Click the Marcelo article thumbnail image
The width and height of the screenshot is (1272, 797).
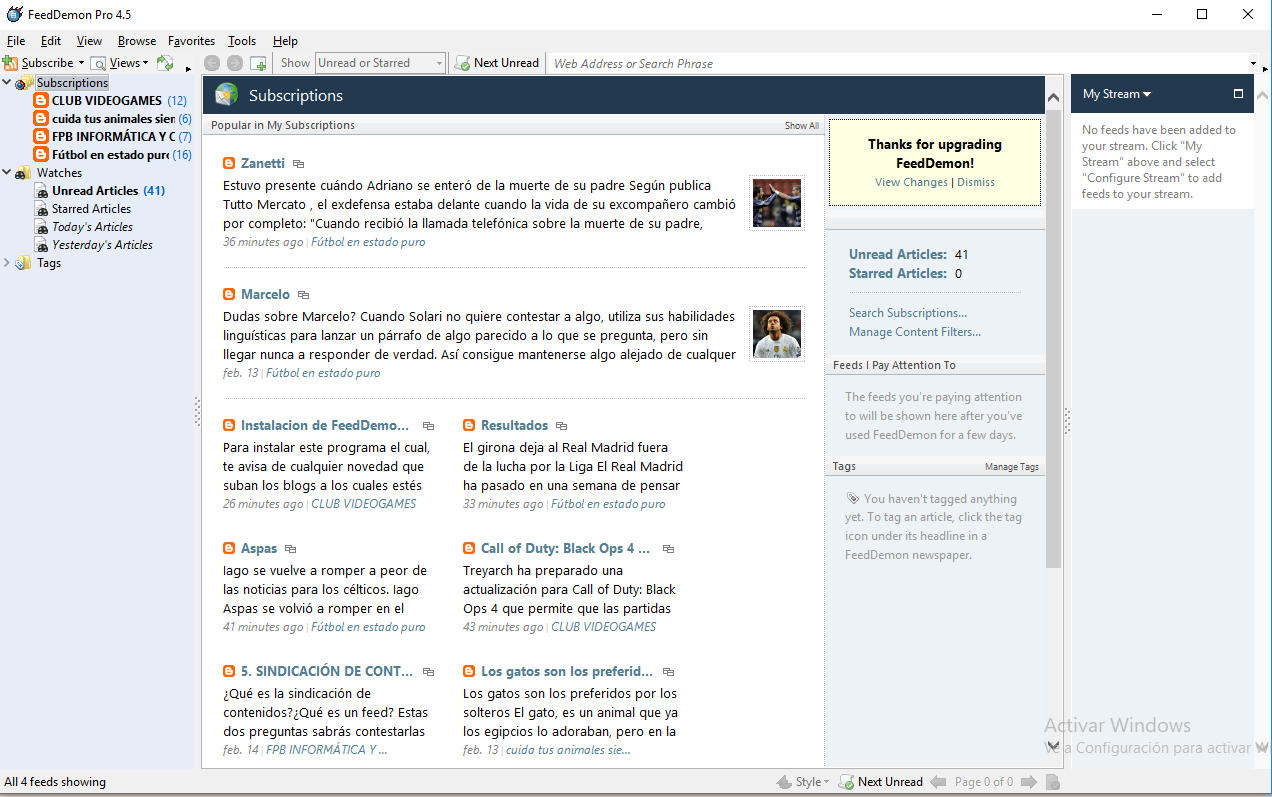tap(777, 334)
